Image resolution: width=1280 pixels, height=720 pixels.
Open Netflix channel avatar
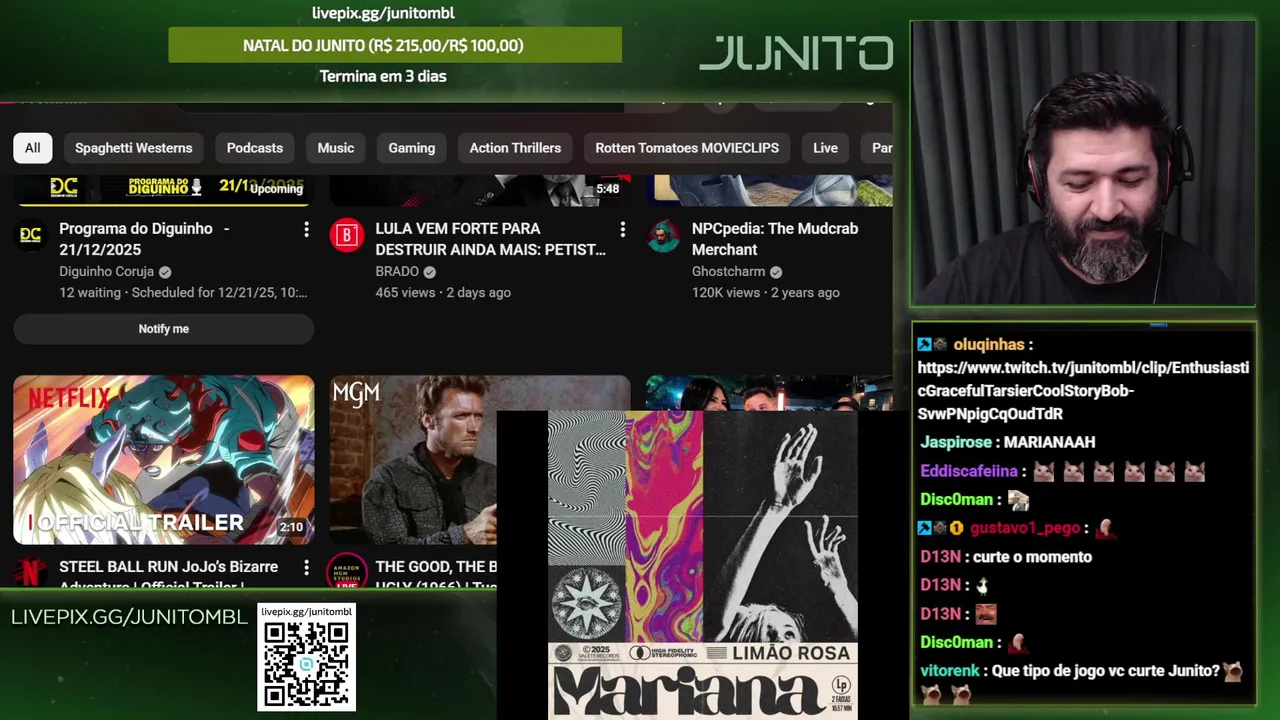tap(31, 571)
